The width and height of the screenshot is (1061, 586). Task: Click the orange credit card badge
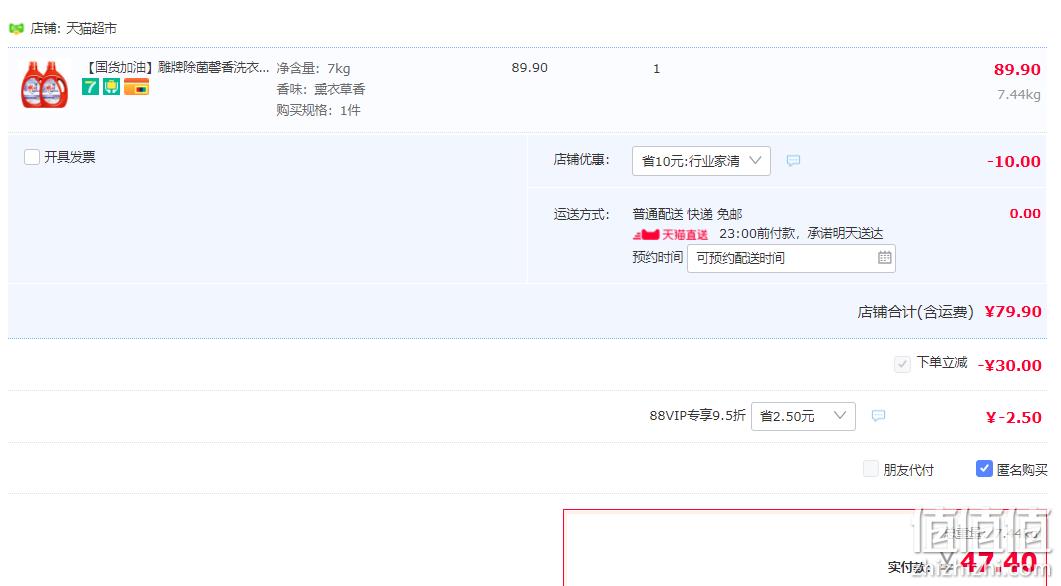point(136,87)
